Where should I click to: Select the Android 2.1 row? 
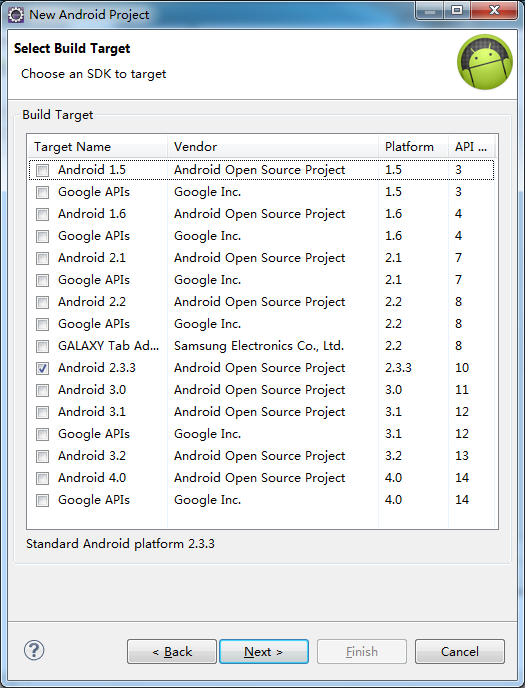click(x=261, y=258)
